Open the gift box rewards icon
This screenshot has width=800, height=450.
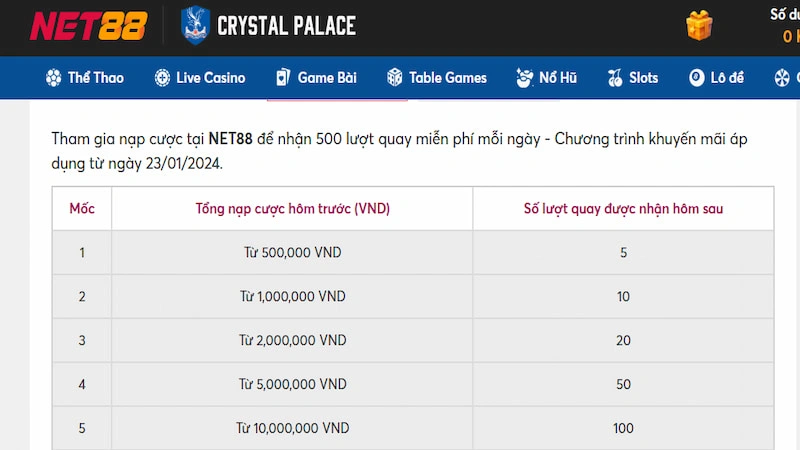699,25
